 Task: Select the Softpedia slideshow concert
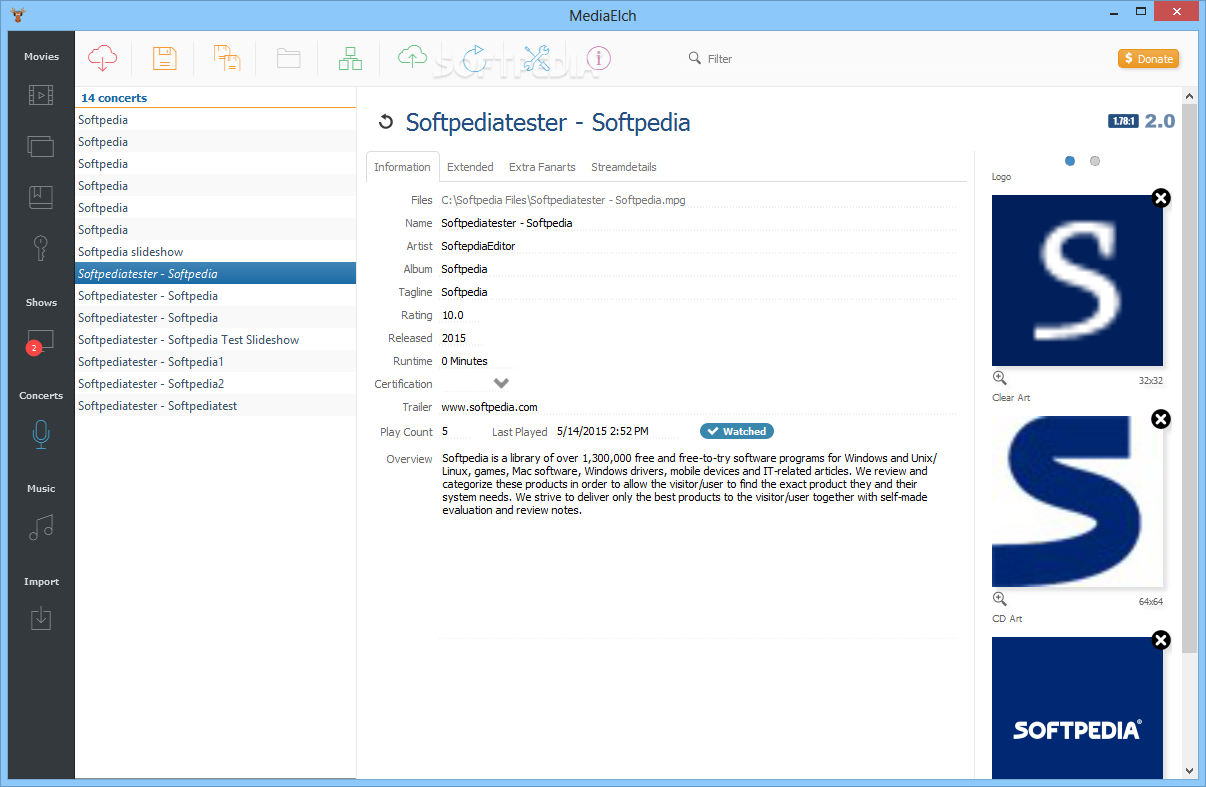[x=216, y=252]
